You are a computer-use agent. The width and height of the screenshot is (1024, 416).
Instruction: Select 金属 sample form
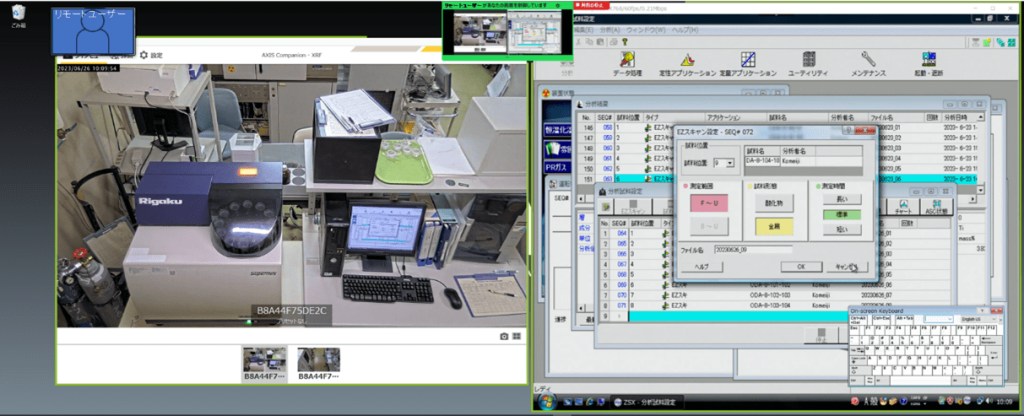tap(773, 226)
